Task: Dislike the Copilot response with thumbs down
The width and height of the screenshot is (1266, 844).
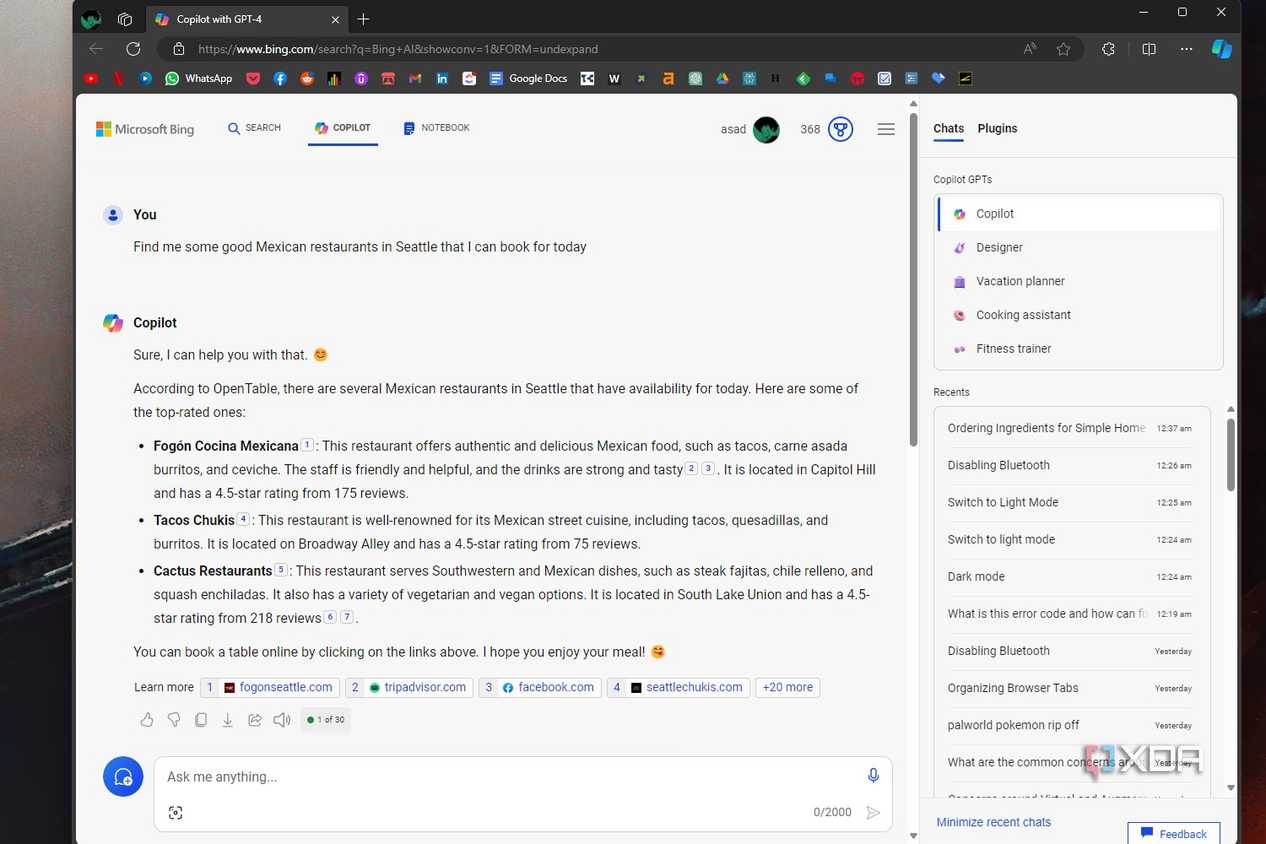Action: (x=174, y=720)
